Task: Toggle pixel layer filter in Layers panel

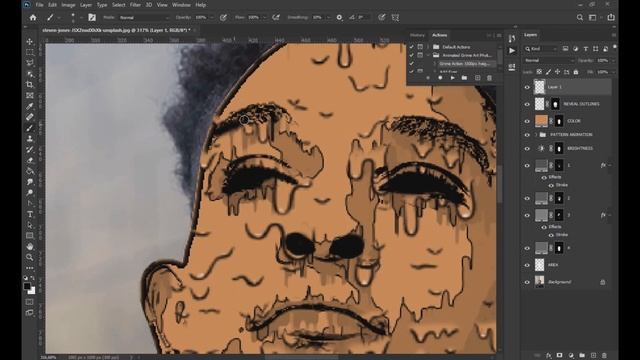Action: pos(565,49)
